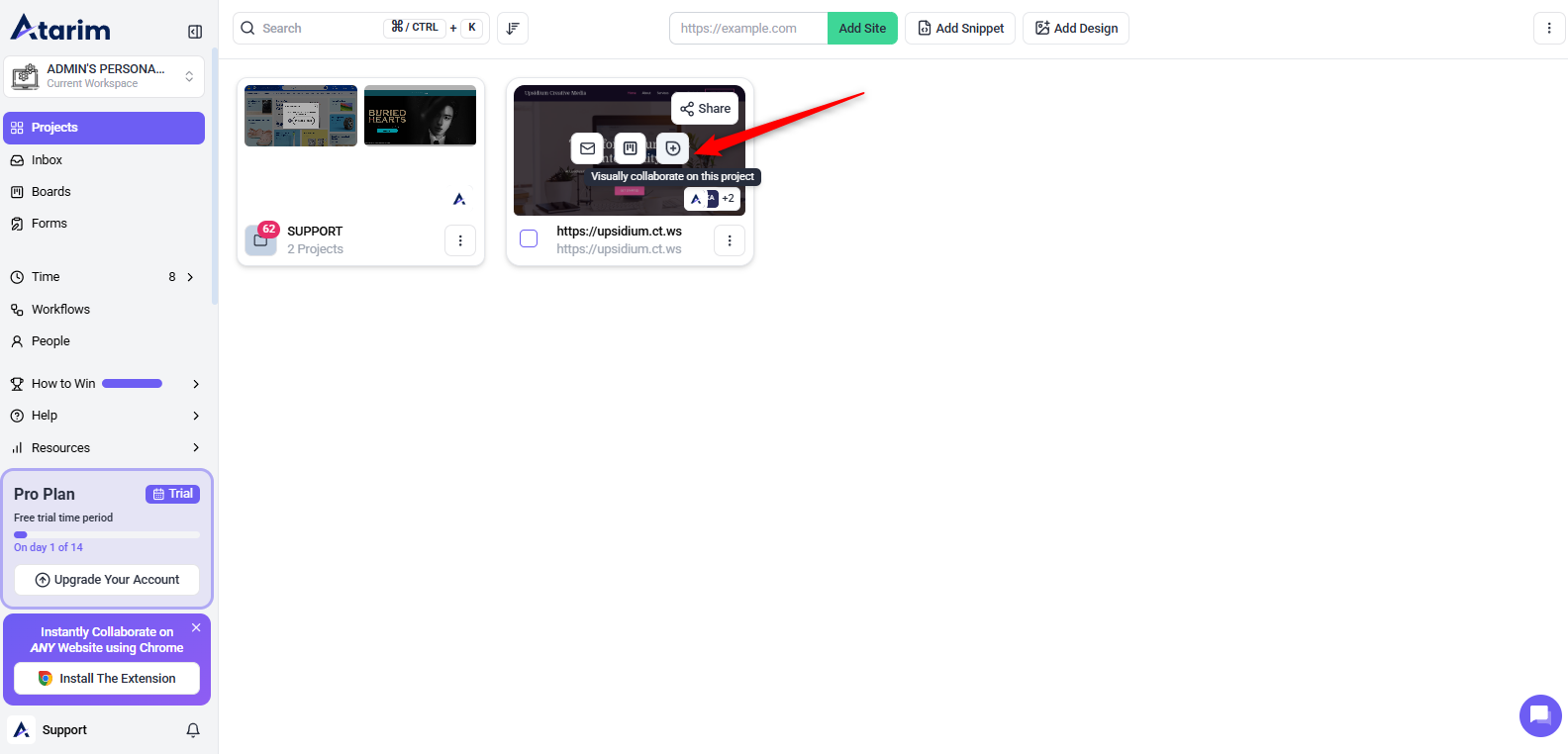The width and height of the screenshot is (1568, 754).
Task: Open top-right three-dot options menu
Action: point(1548,29)
